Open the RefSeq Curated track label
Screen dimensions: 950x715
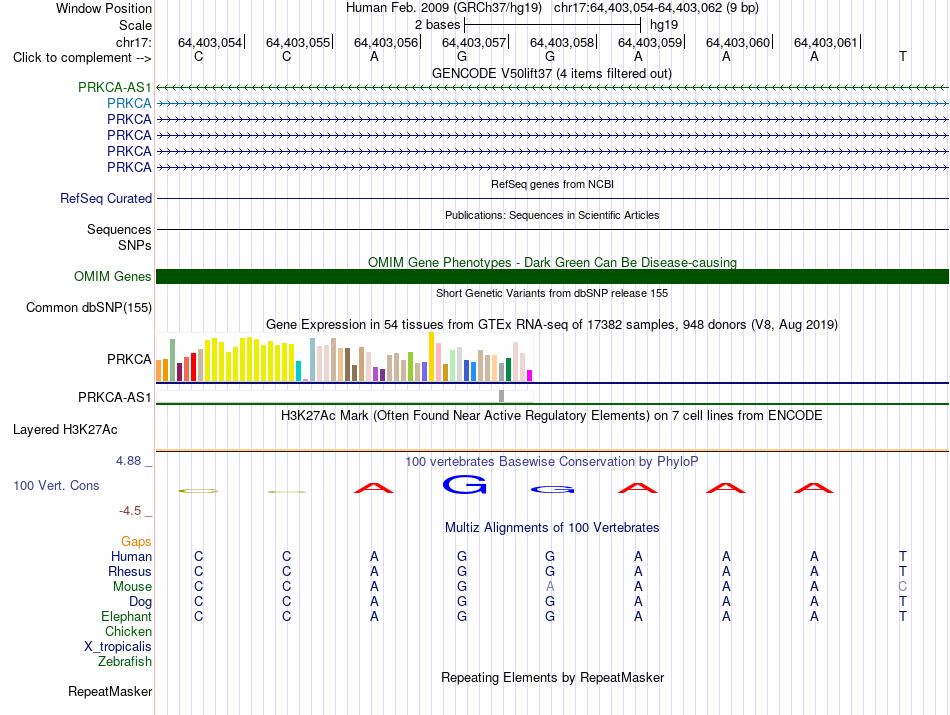pyautogui.click(x=106, y=198)
